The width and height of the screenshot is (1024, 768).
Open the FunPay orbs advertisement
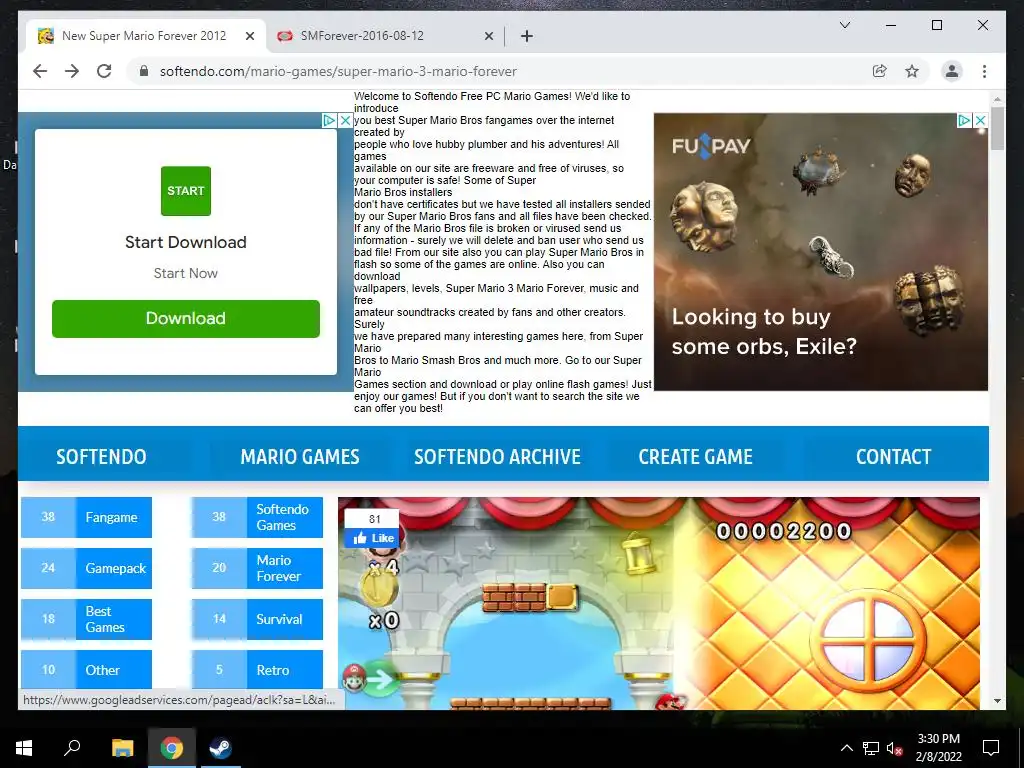tap(820, 251)
